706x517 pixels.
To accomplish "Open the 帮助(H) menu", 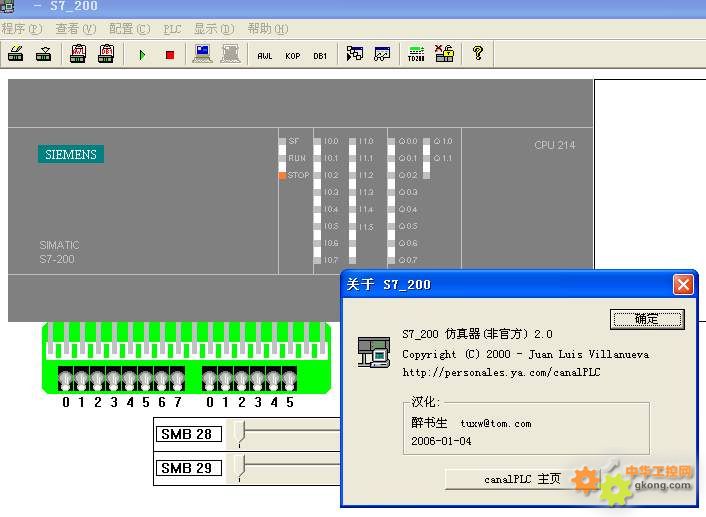I will (268, 29).
